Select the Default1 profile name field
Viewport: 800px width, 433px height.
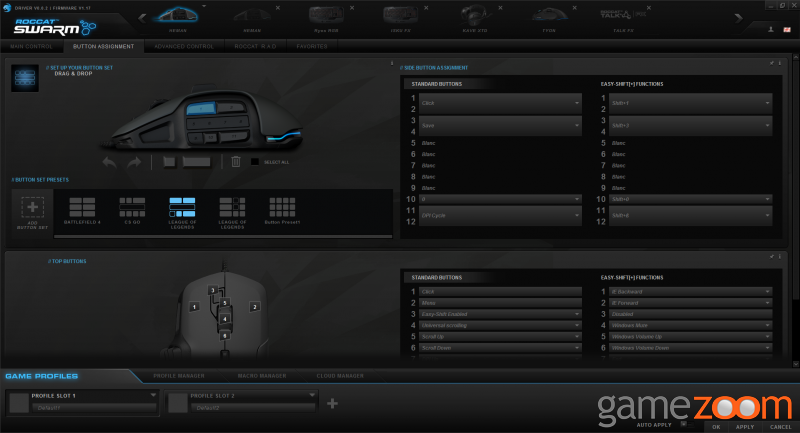(x=94, y=408)
